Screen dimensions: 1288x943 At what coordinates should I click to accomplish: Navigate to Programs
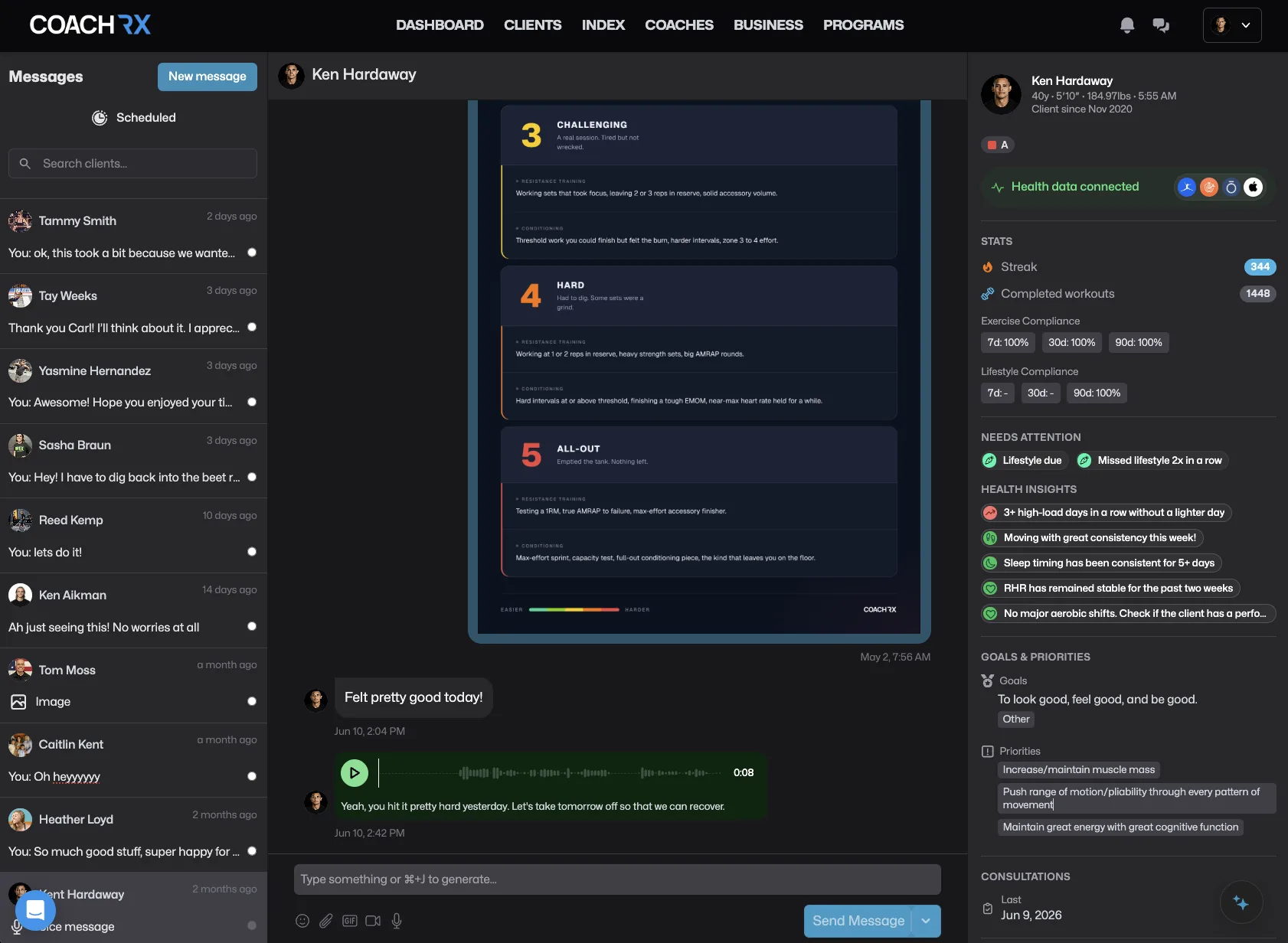863,25
